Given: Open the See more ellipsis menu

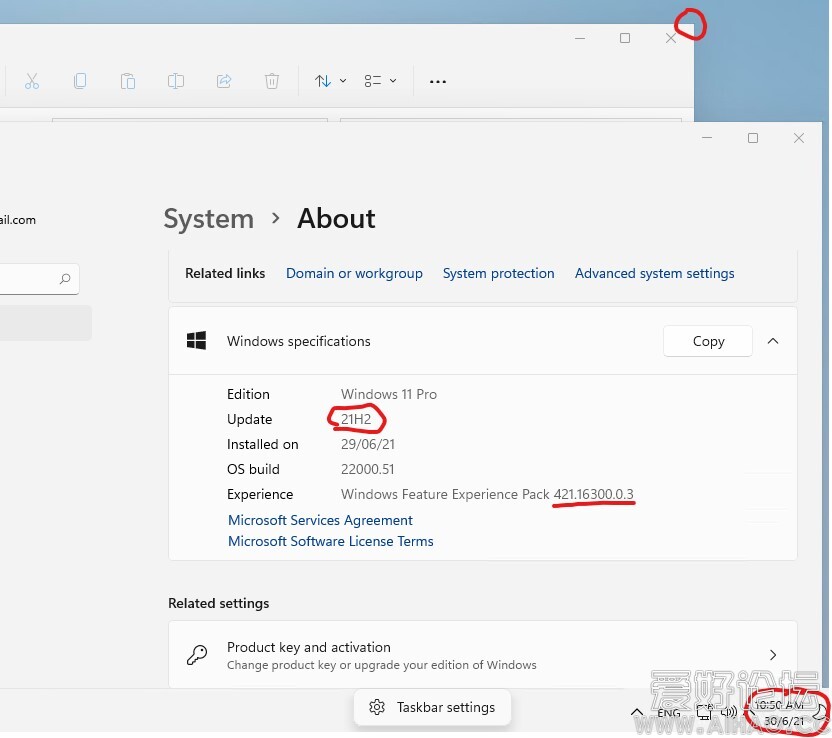Looking at the screenshot, I should (437, 82).
